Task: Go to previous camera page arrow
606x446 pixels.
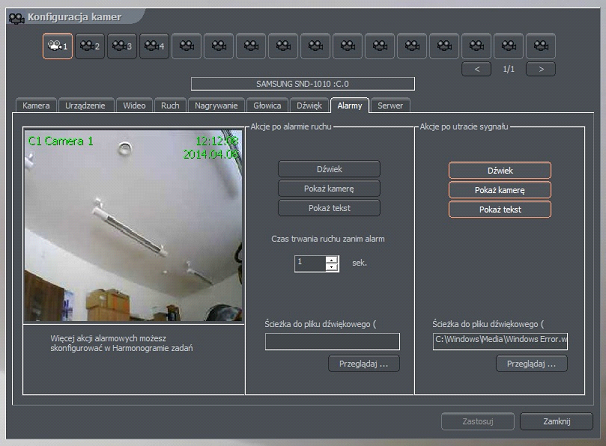Action: [477, 68]
